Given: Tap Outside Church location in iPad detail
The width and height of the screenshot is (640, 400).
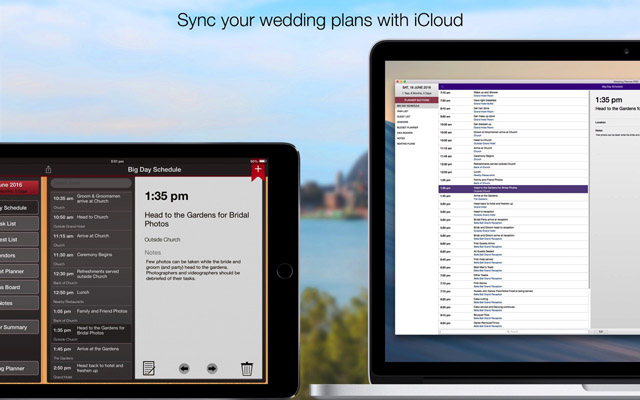Looking at the screenshot, I should (x=162, y=240).
